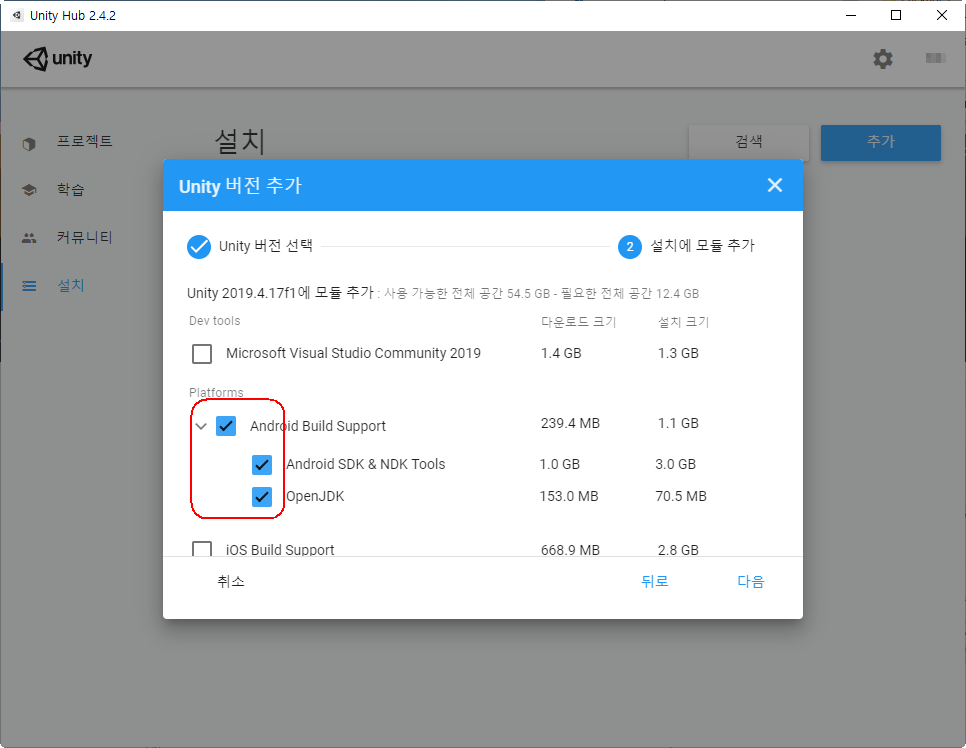Collapse the Android Build Support chevron

click(201, 426)
